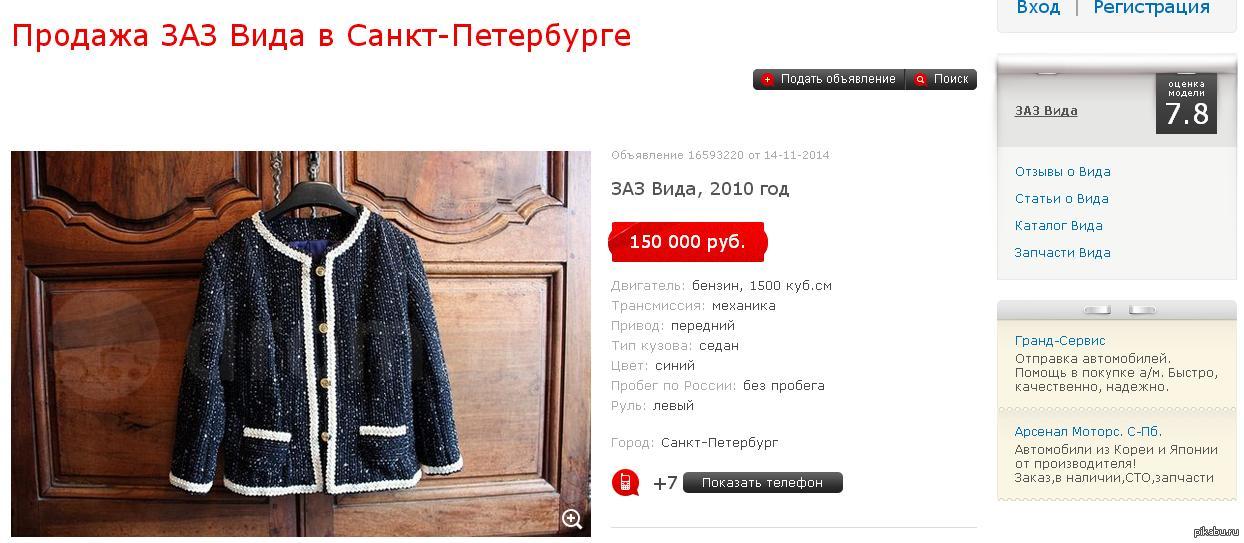Click the red search icon near Поиск

pos(920,80)
